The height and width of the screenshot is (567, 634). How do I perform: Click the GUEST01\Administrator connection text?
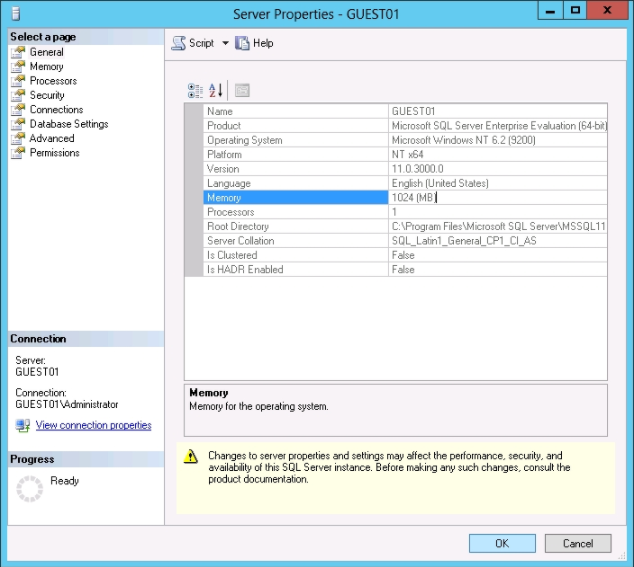click(67, 404)
